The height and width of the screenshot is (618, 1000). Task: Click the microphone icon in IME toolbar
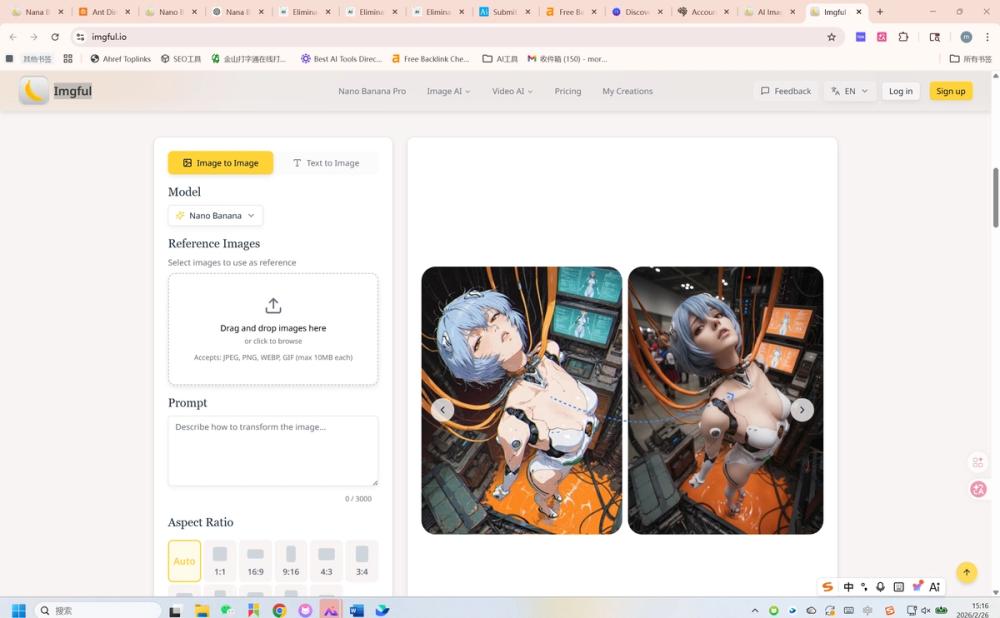click(x=880, y=587)
